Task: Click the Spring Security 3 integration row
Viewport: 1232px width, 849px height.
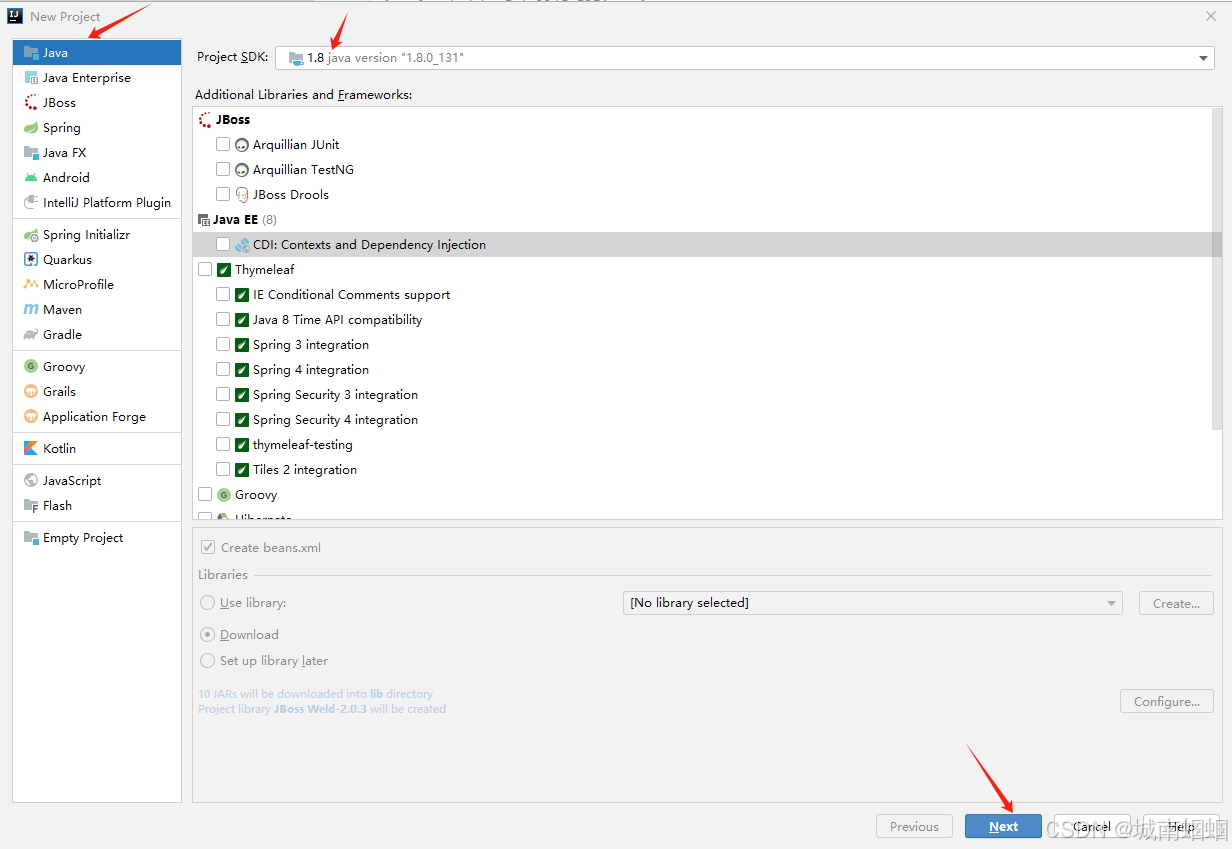Action: pos(701,394)
